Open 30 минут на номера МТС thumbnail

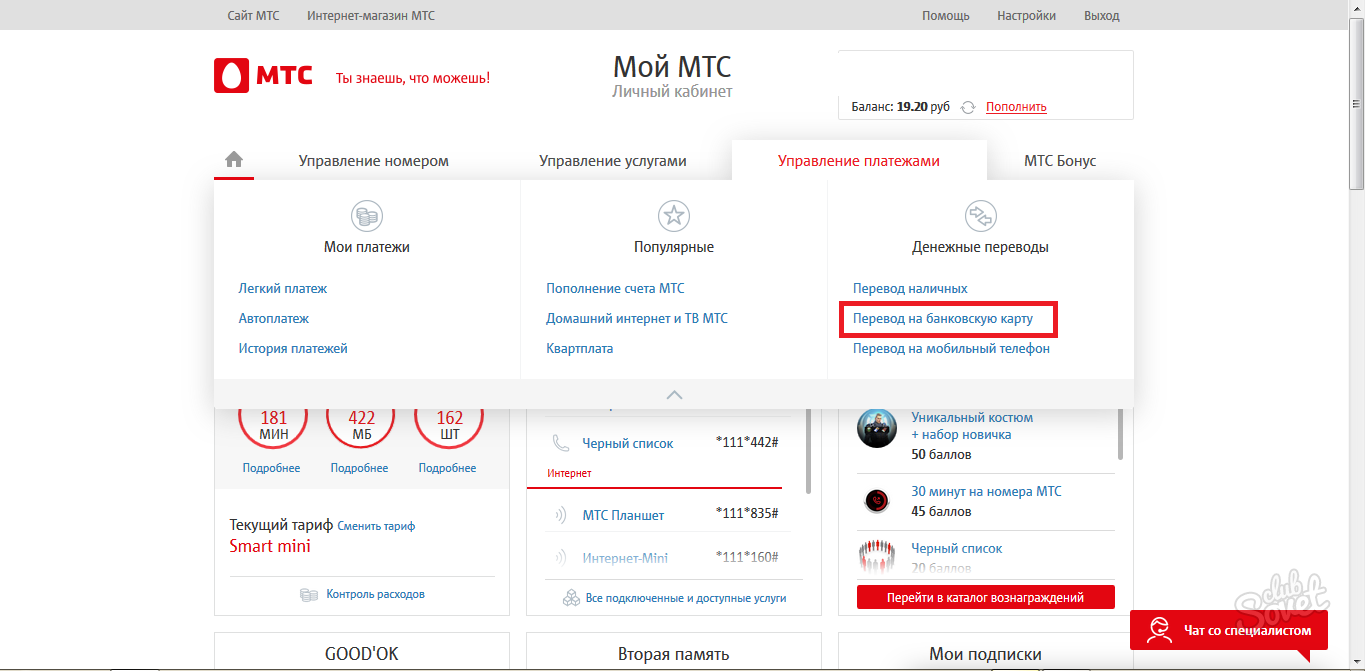click(877, 499)
